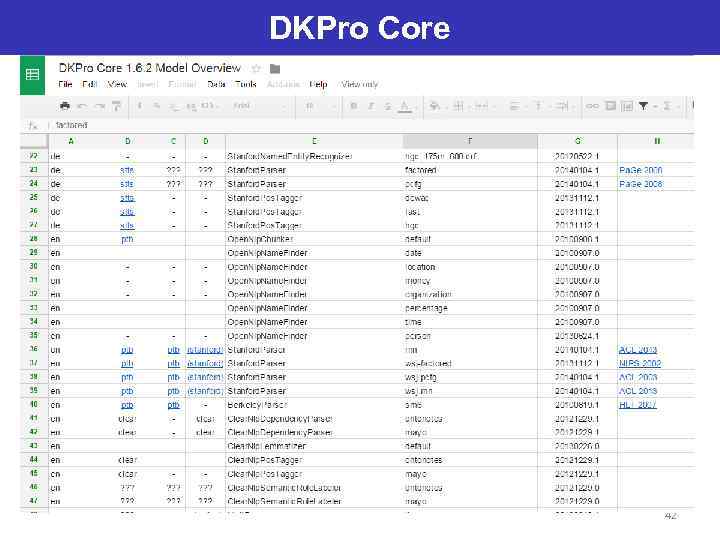The width and height of the screenshot is (720, 540).
Task: Toggle Italic formatting
Action: pos(371,106)
